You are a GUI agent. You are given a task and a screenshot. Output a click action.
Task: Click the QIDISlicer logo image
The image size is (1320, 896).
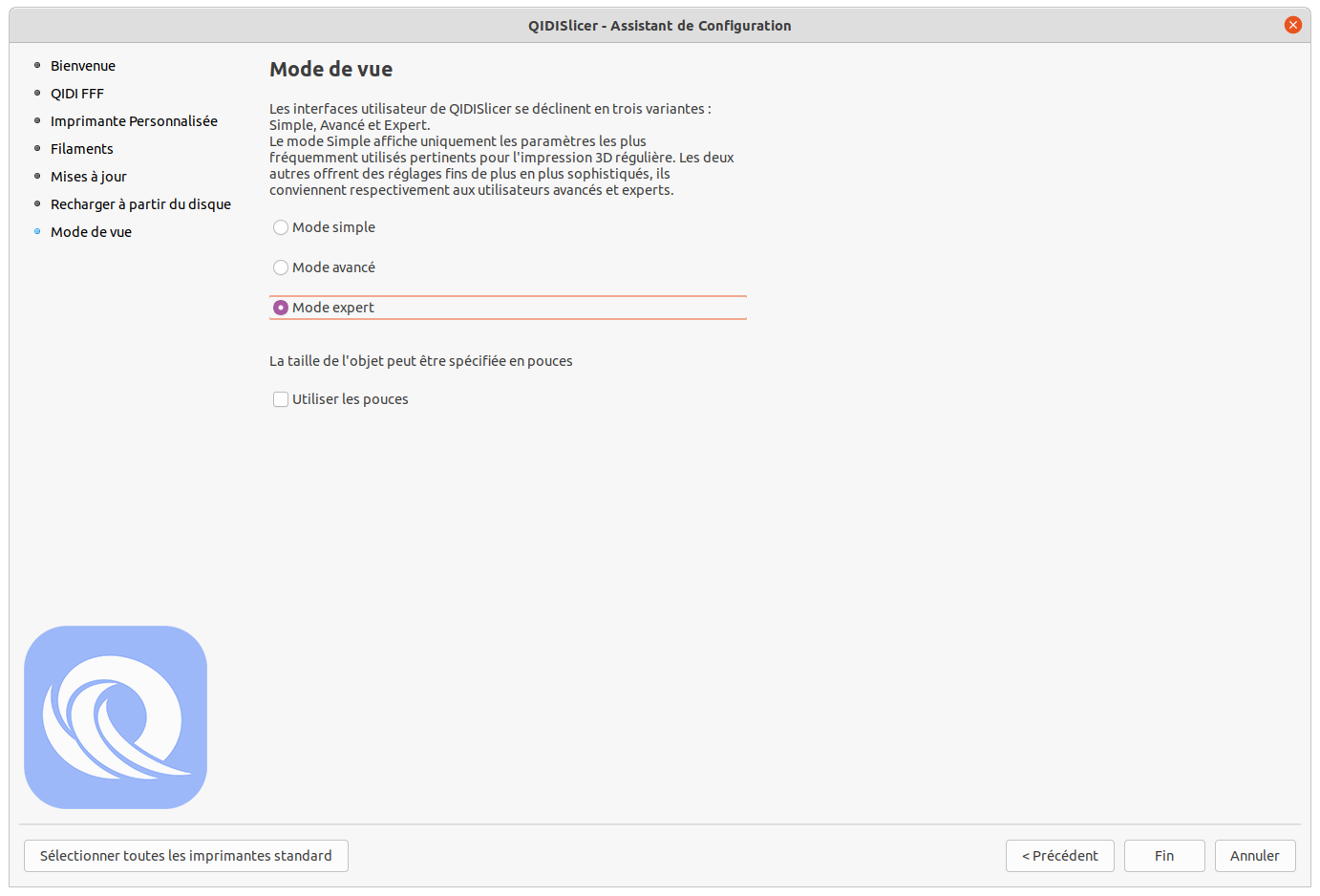116,716
